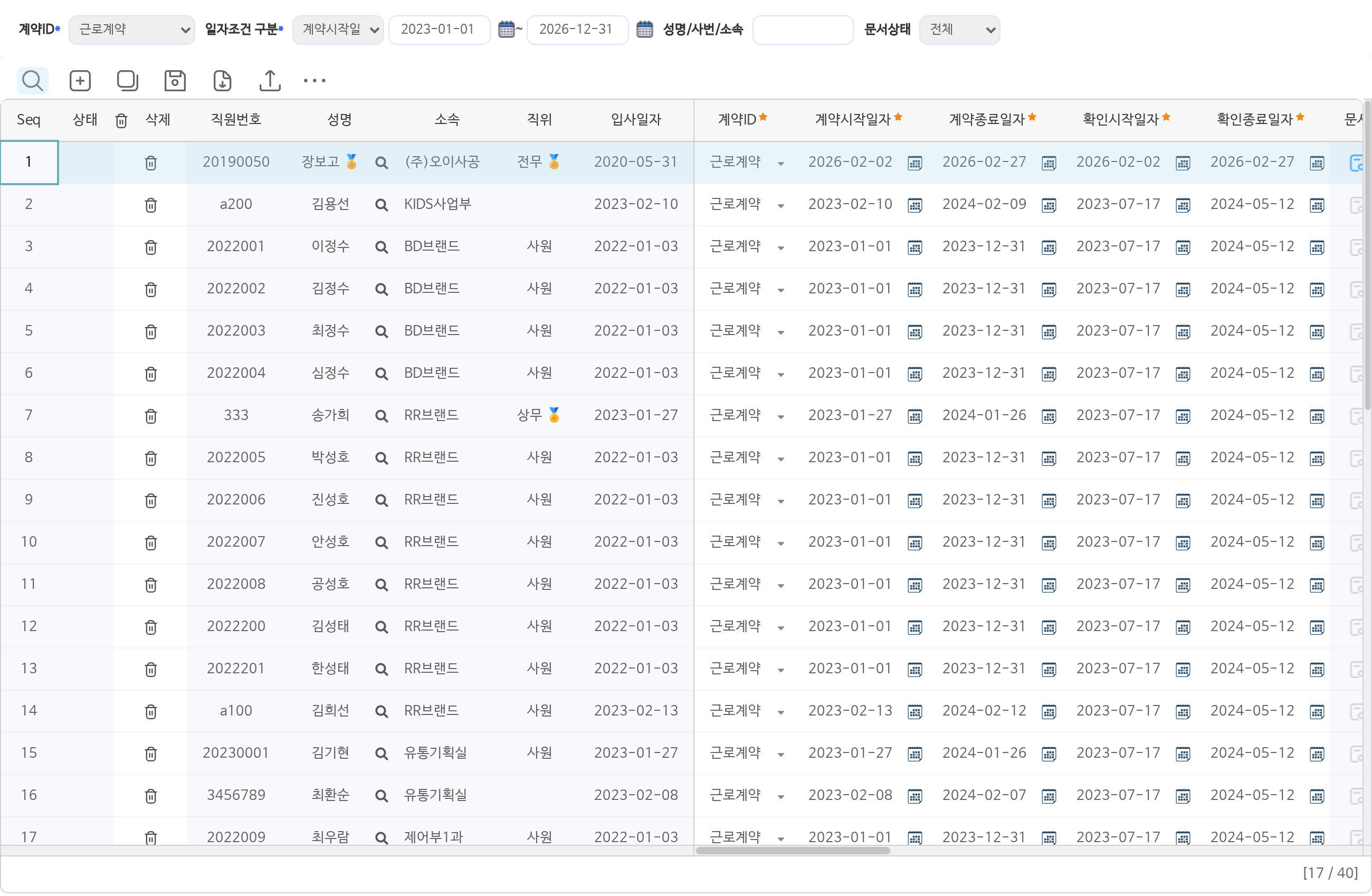This screenshot has width=1372, height=896.
Task: Open calendar for end date 2026-12-31 filter
Action: (x=644, y=30)
